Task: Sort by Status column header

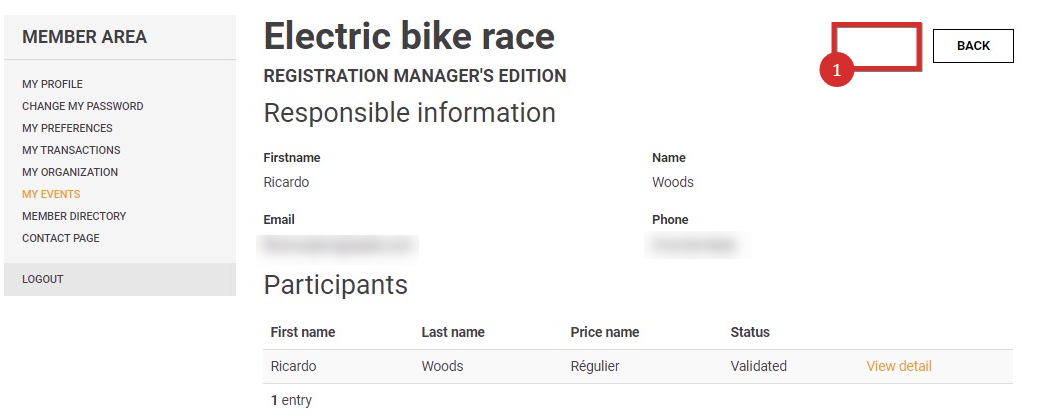Action: coord(750,333)
